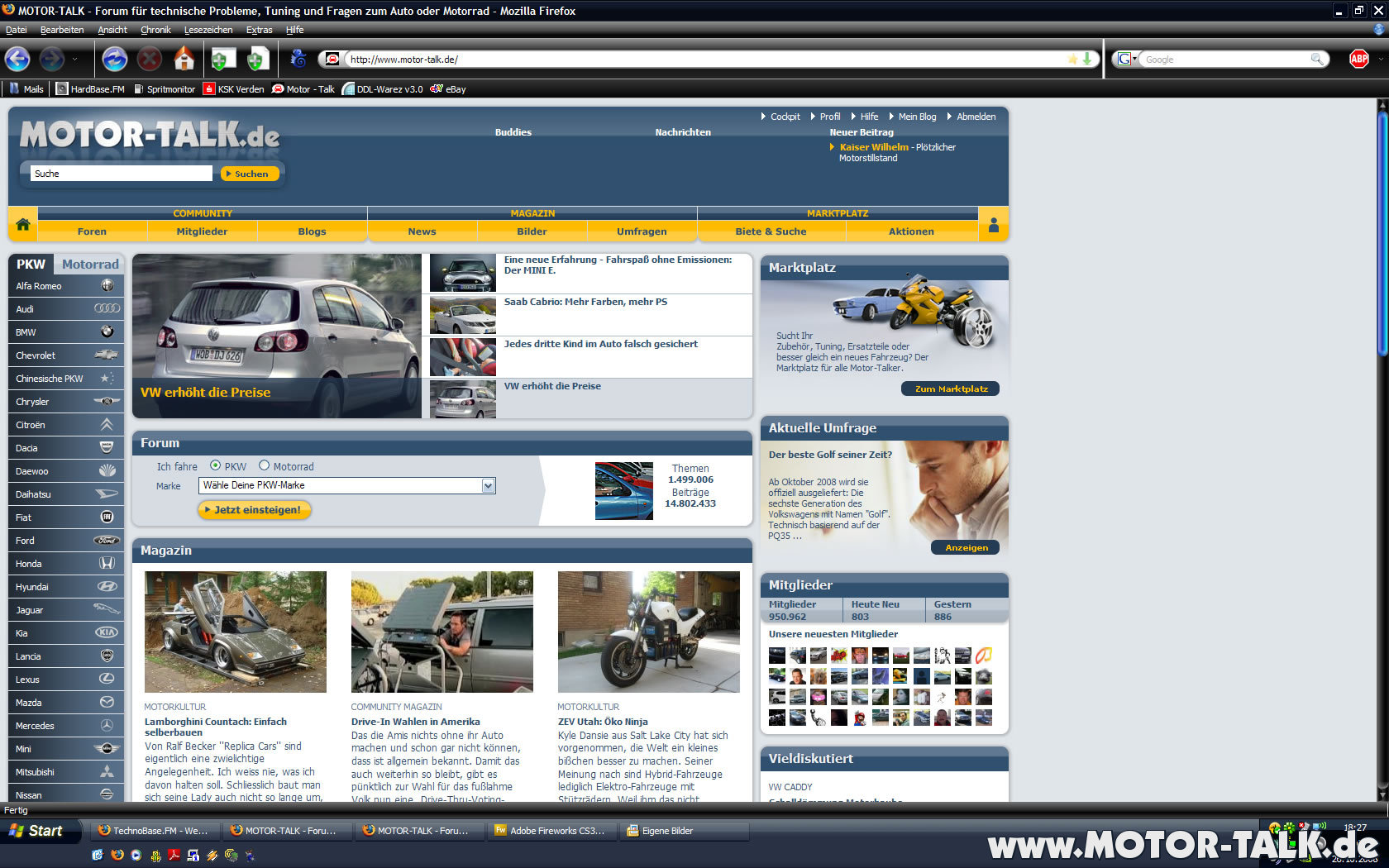The width and height of the screenshot is (1389, 868).
Task: Click the Google search box
Action: [x=1227, y=60]
